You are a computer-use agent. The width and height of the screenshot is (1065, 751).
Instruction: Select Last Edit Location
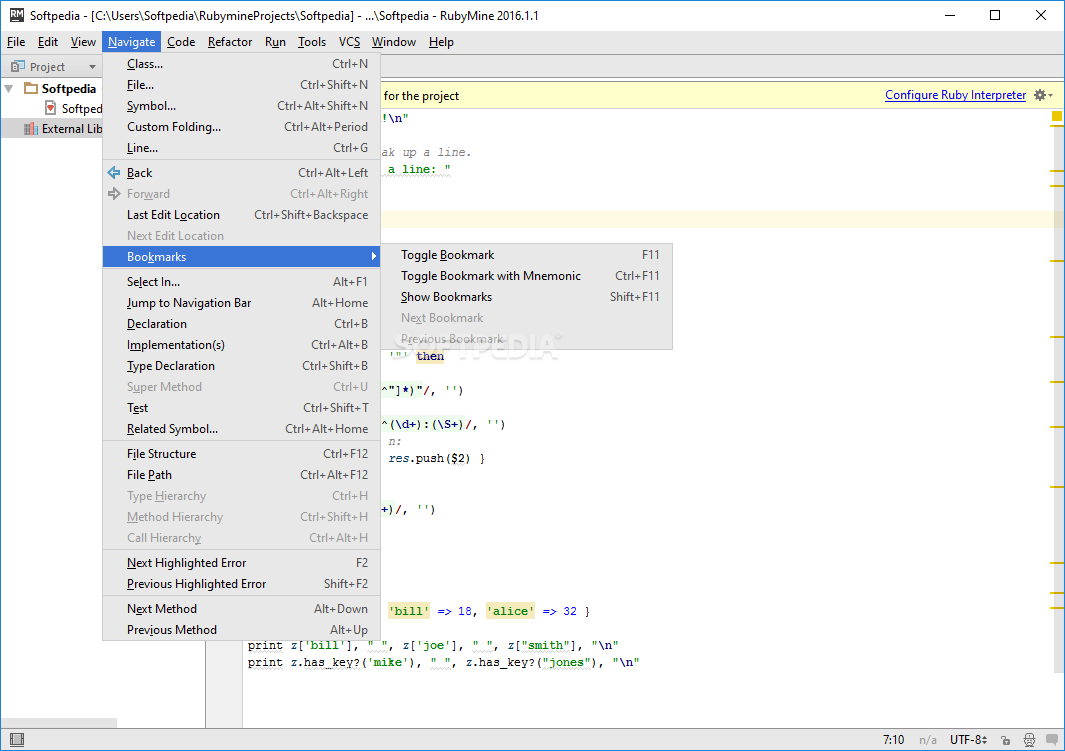click(x=241, y=215)
